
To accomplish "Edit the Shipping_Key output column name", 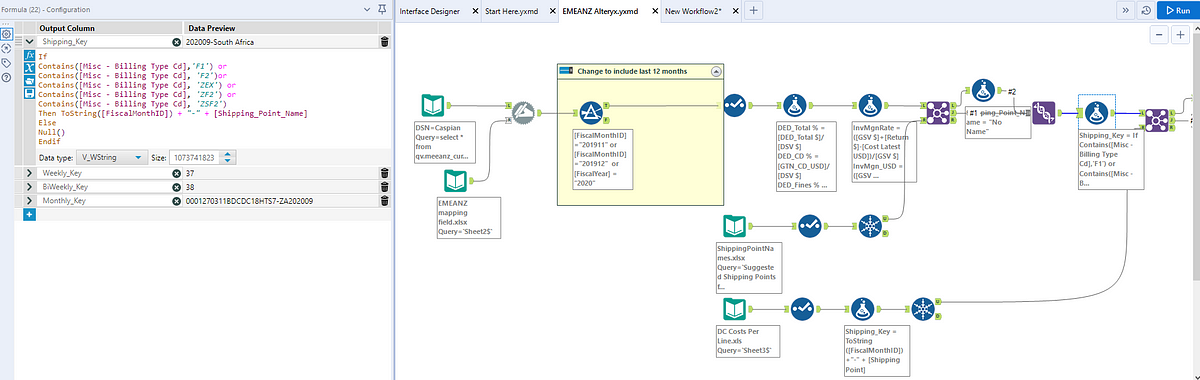I will pos(105,42).
